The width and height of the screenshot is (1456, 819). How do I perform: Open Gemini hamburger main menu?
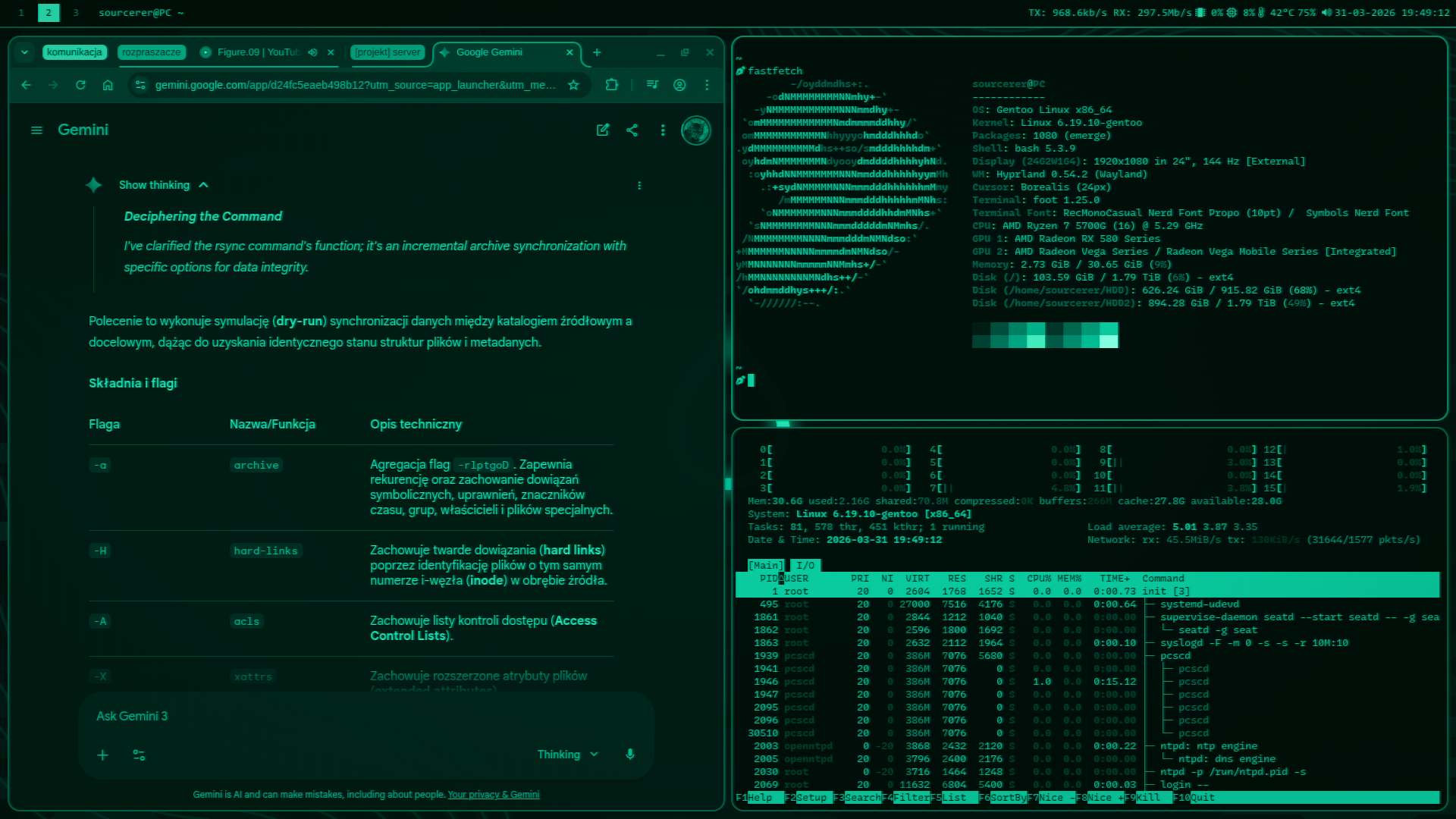[x=36, y=130]
